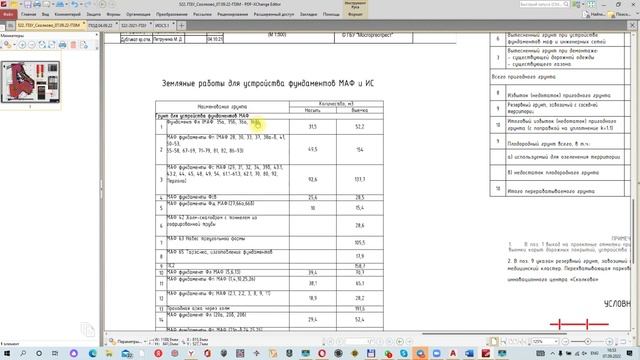Open the Преобразование ribbon tab
This screenshot has width=640, height=360.
(172, 14)
